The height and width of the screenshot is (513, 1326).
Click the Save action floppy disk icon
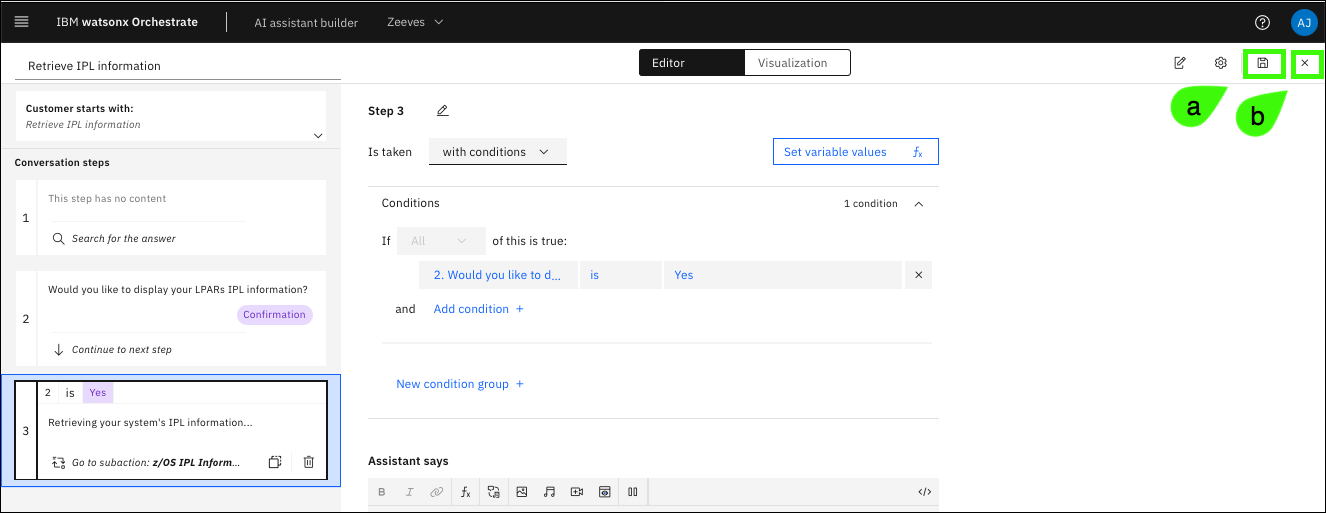pos(1263,63)
